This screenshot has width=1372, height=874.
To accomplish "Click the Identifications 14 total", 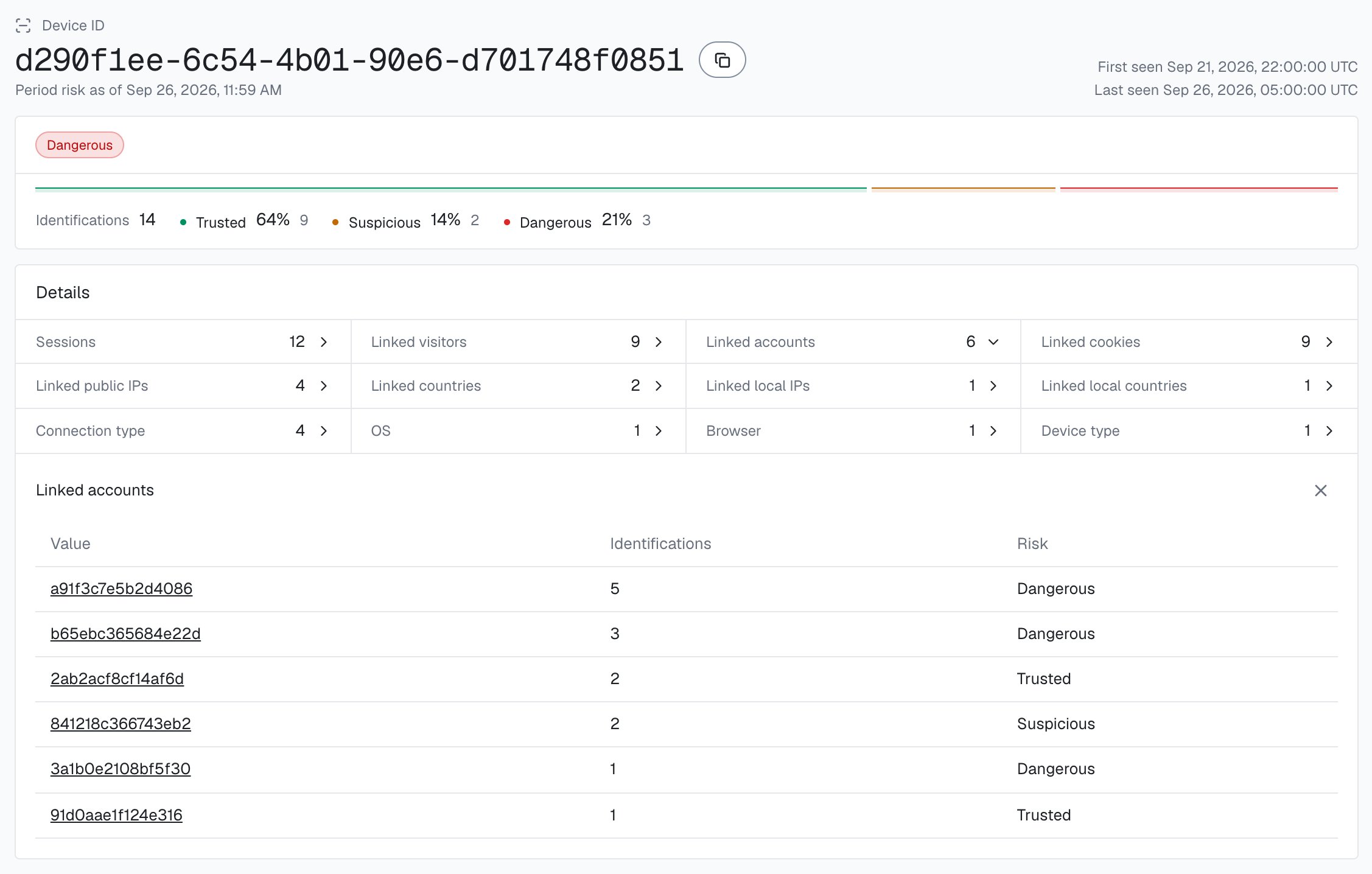I will (x=96, y=220).
